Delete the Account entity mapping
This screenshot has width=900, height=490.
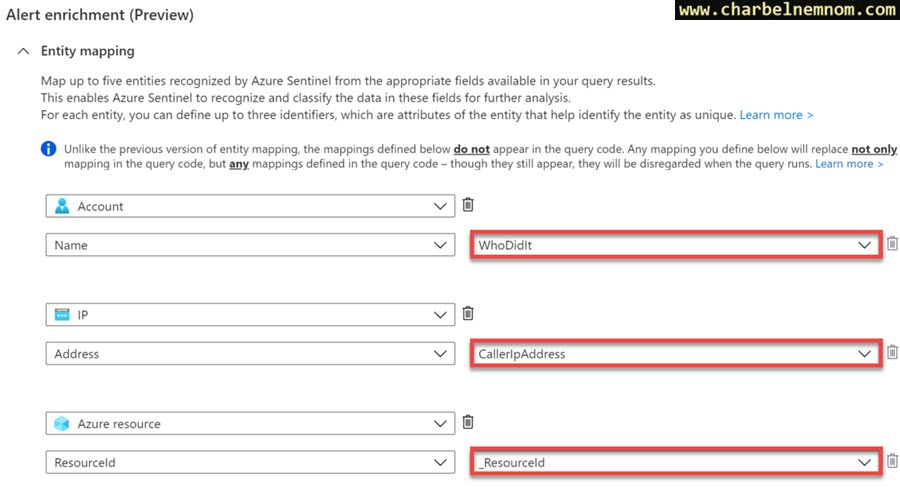point(468,205)
